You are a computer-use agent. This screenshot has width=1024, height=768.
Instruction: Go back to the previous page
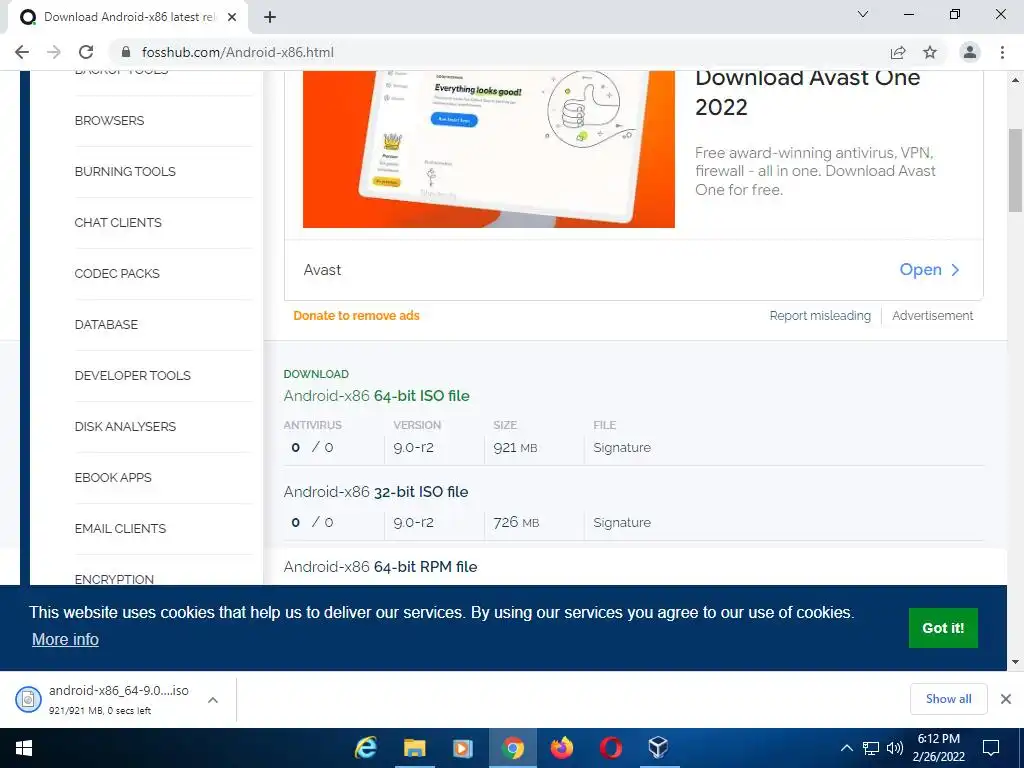click(x=22, y=52)
